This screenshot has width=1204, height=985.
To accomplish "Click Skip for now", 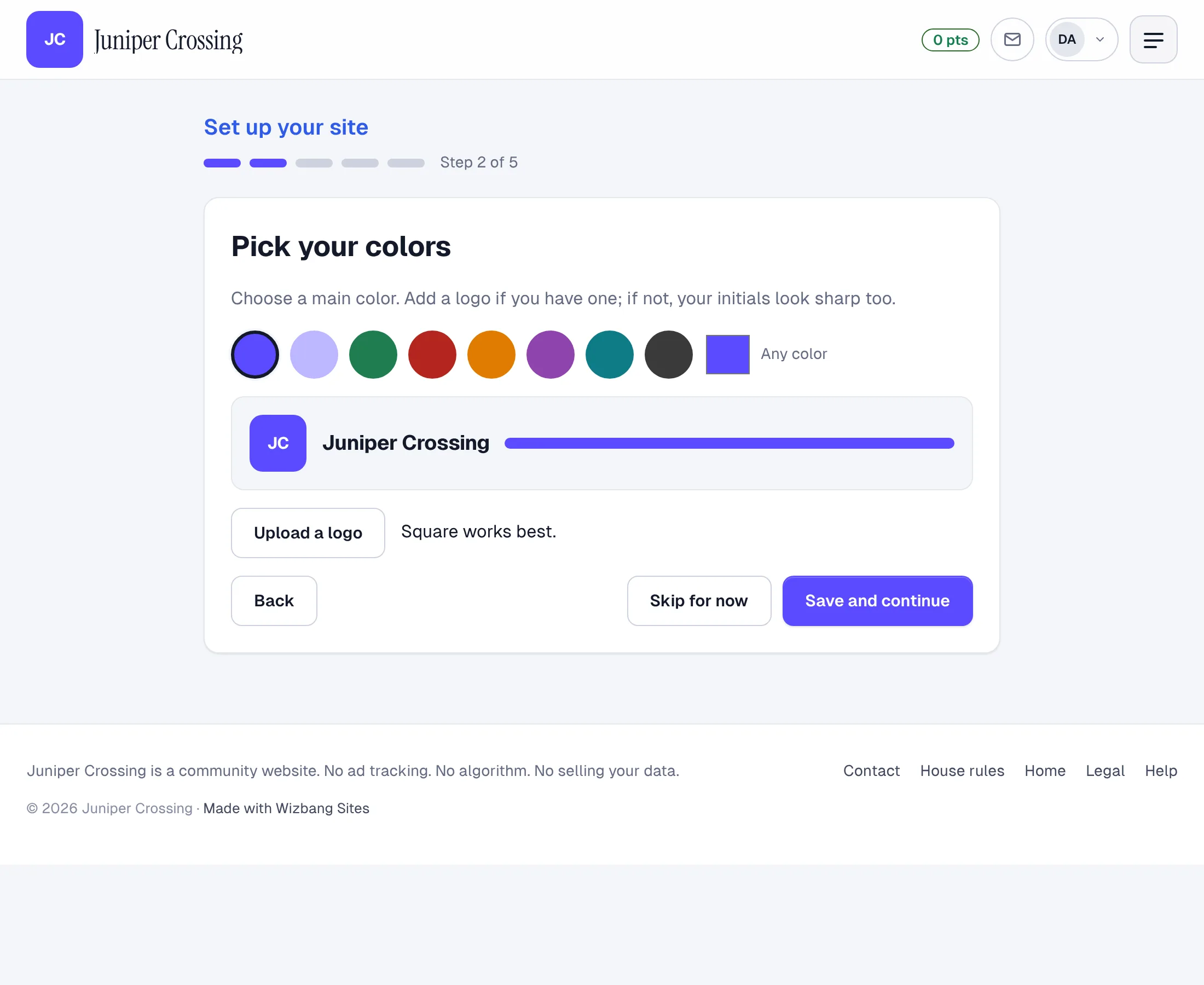I will pyautogui.click(x=698, y=600).
